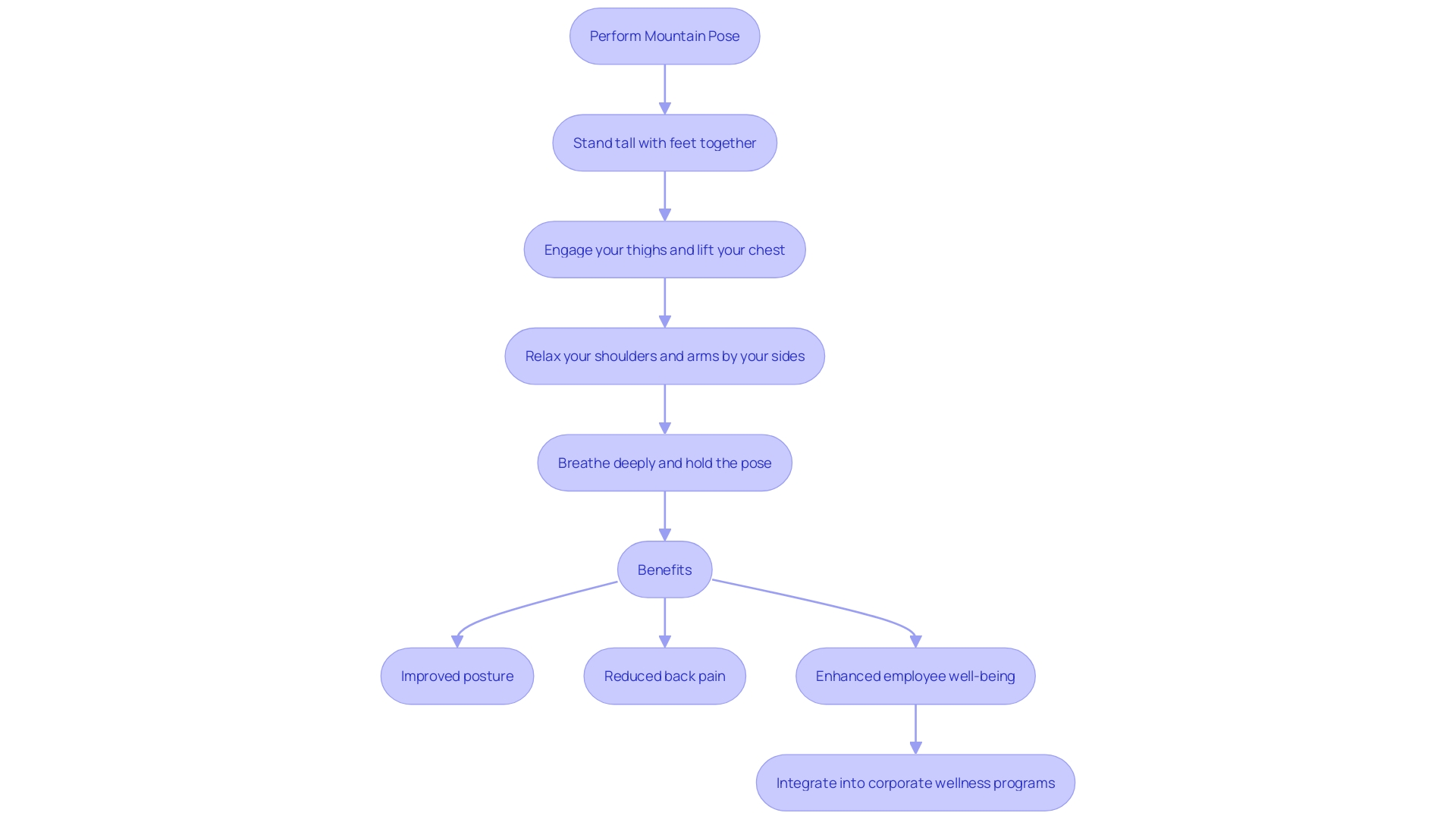Select the Improved posture benefit node
Screen dimensions: 1456x819
point(457,676)
